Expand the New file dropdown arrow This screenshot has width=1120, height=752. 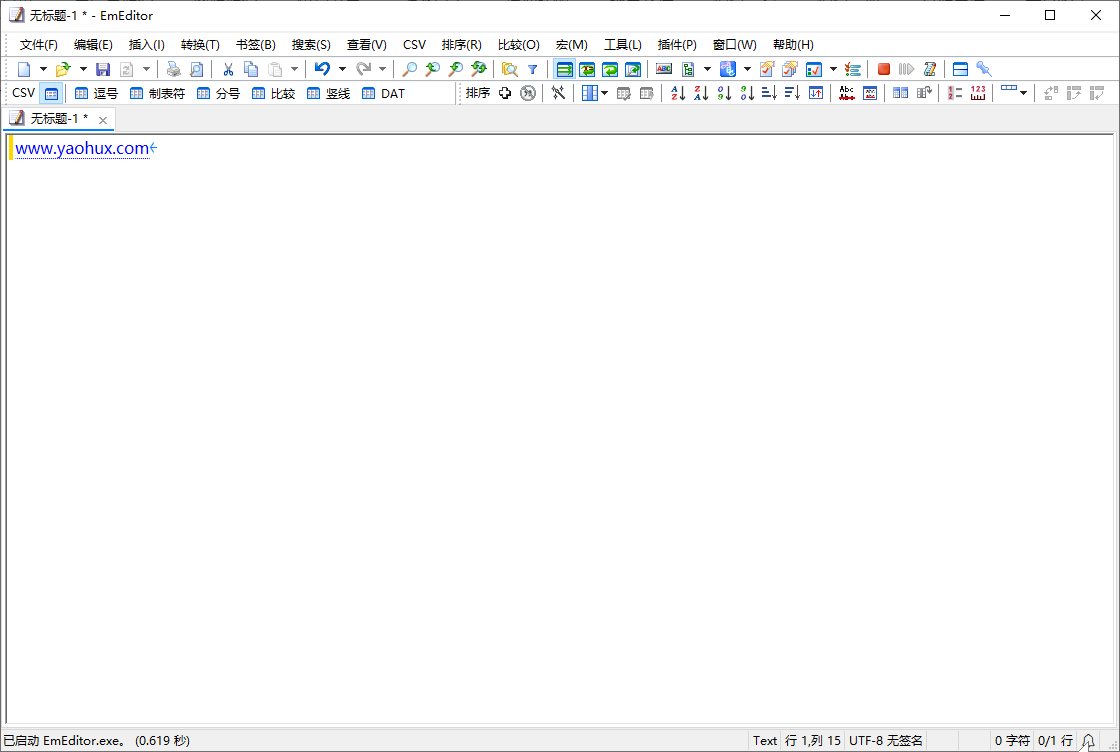[x=43, y=69]
